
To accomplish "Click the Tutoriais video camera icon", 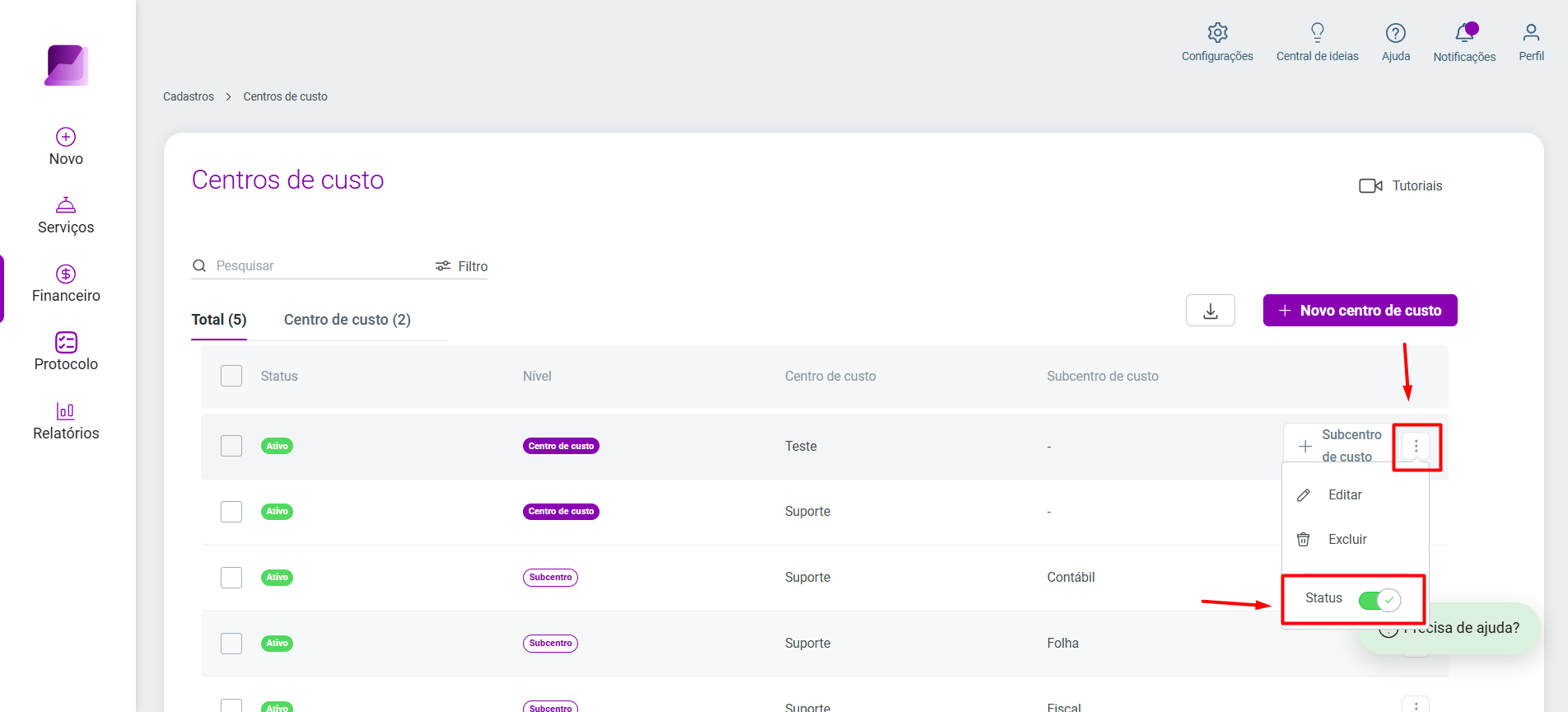I will pyautogui.click(x=1370, y=185).
